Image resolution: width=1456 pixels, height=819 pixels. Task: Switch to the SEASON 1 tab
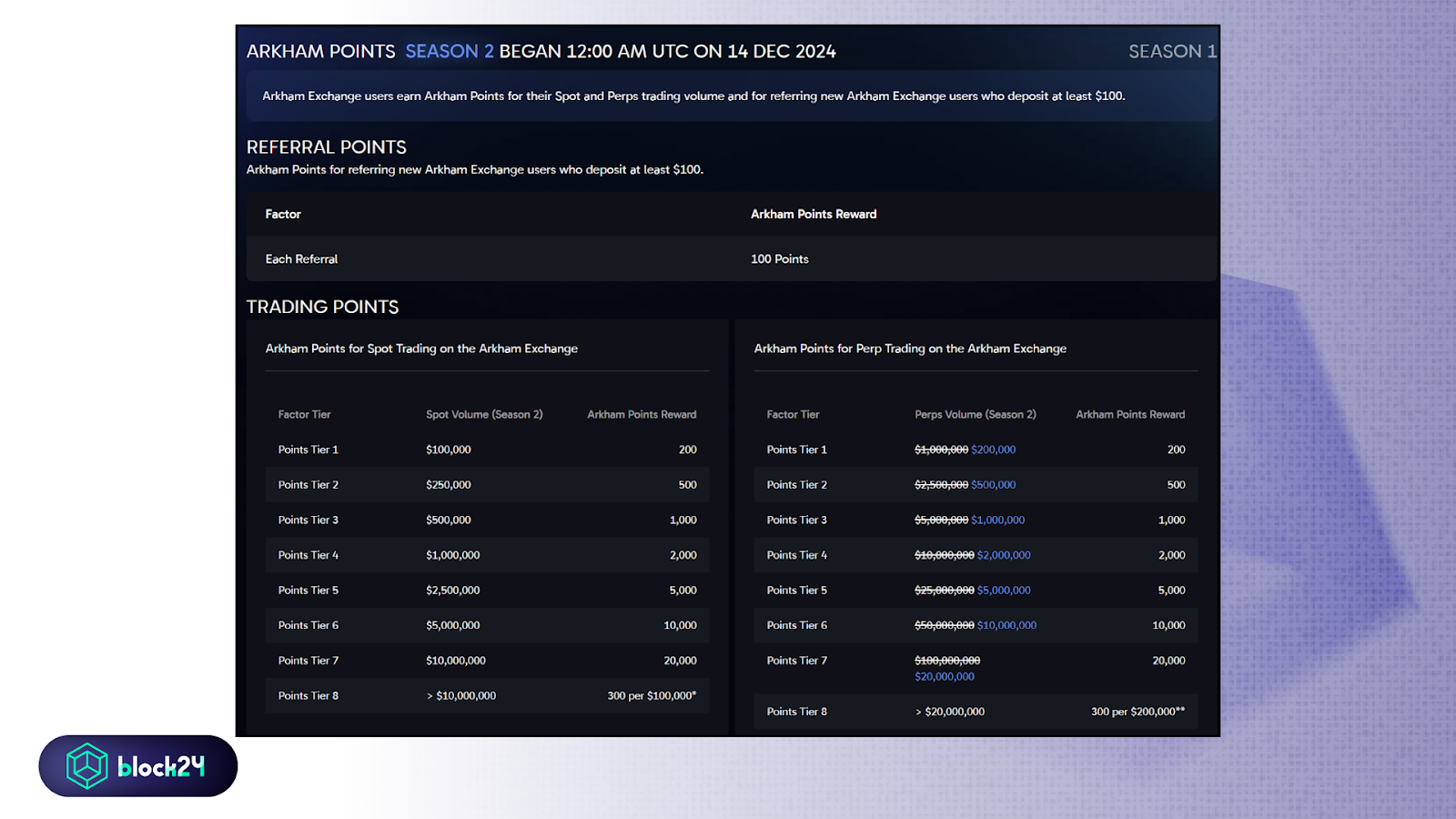tap(1172, 52)
